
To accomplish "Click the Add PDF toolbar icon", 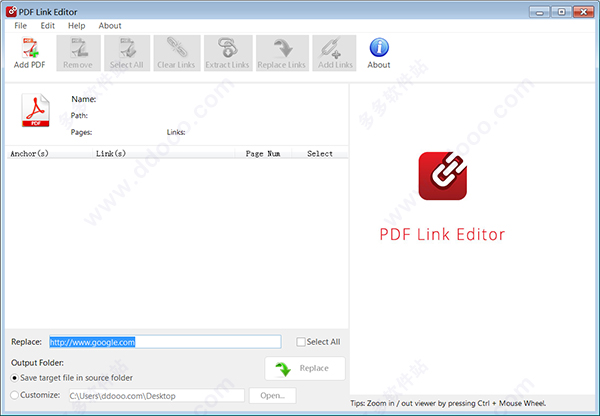I will (x=29, y=53).
